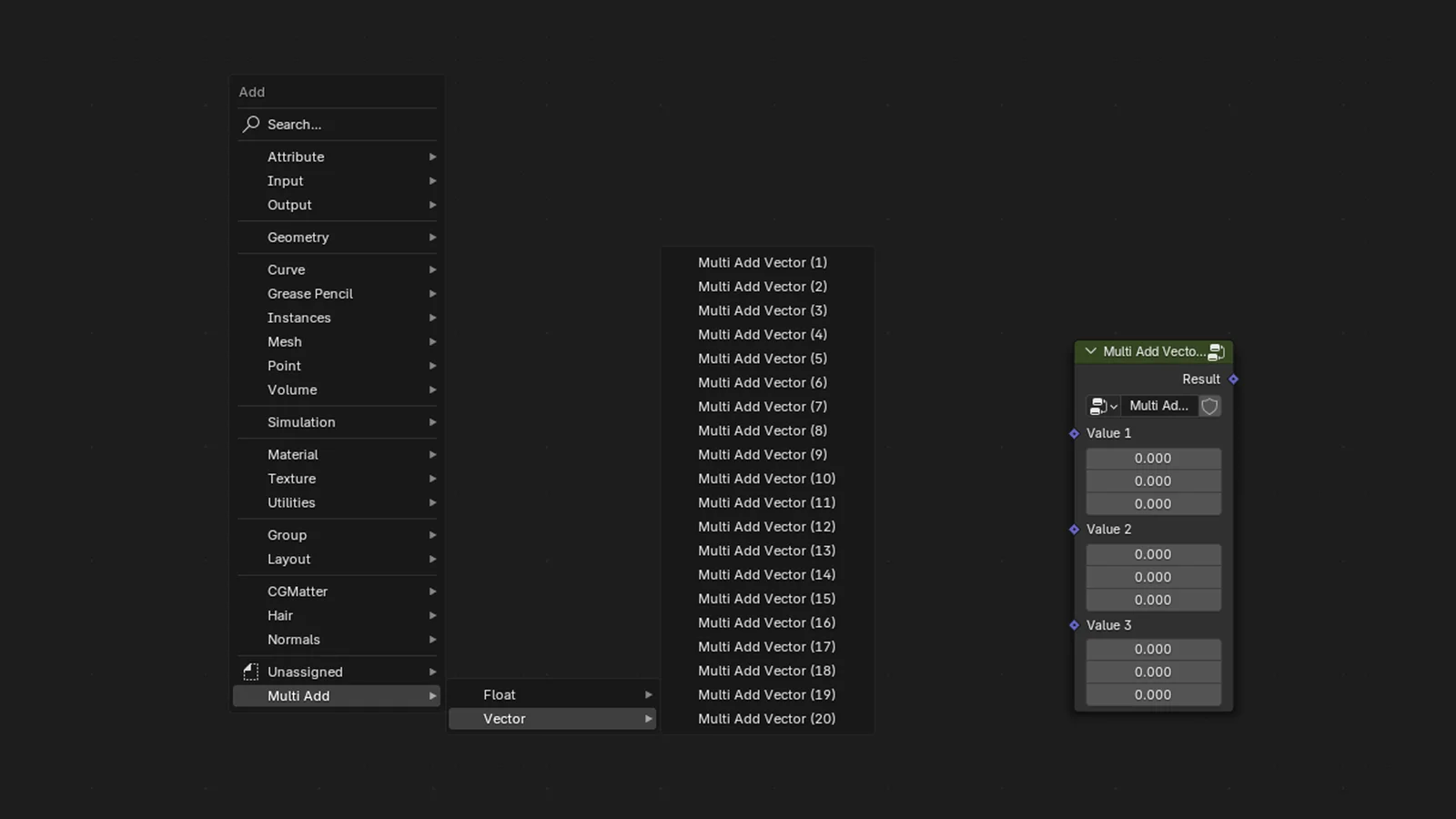The width and height of the screenshot is (1456, 819).
Task: Click the Value 2 input socket
Action: 1074,530
